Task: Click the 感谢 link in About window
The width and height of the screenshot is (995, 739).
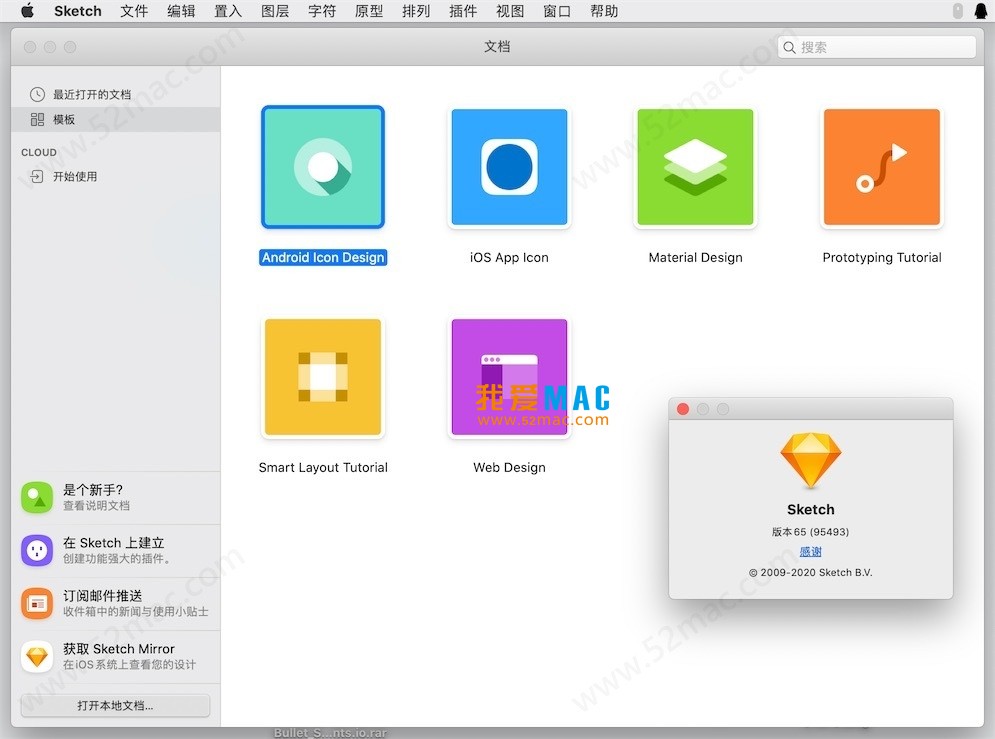Action: coord(810,551)
